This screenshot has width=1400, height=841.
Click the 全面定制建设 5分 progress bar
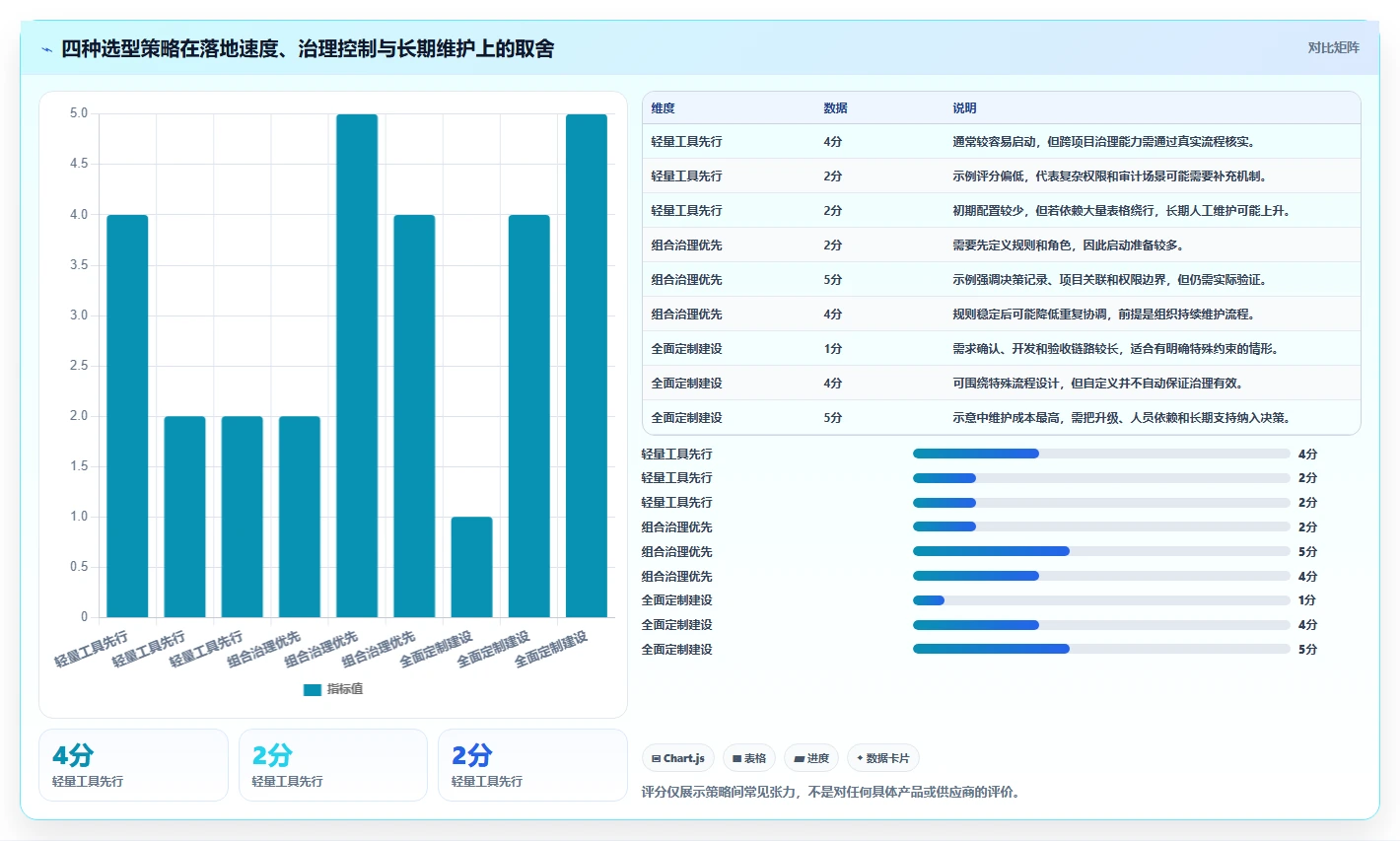[x=1101, y=649]
